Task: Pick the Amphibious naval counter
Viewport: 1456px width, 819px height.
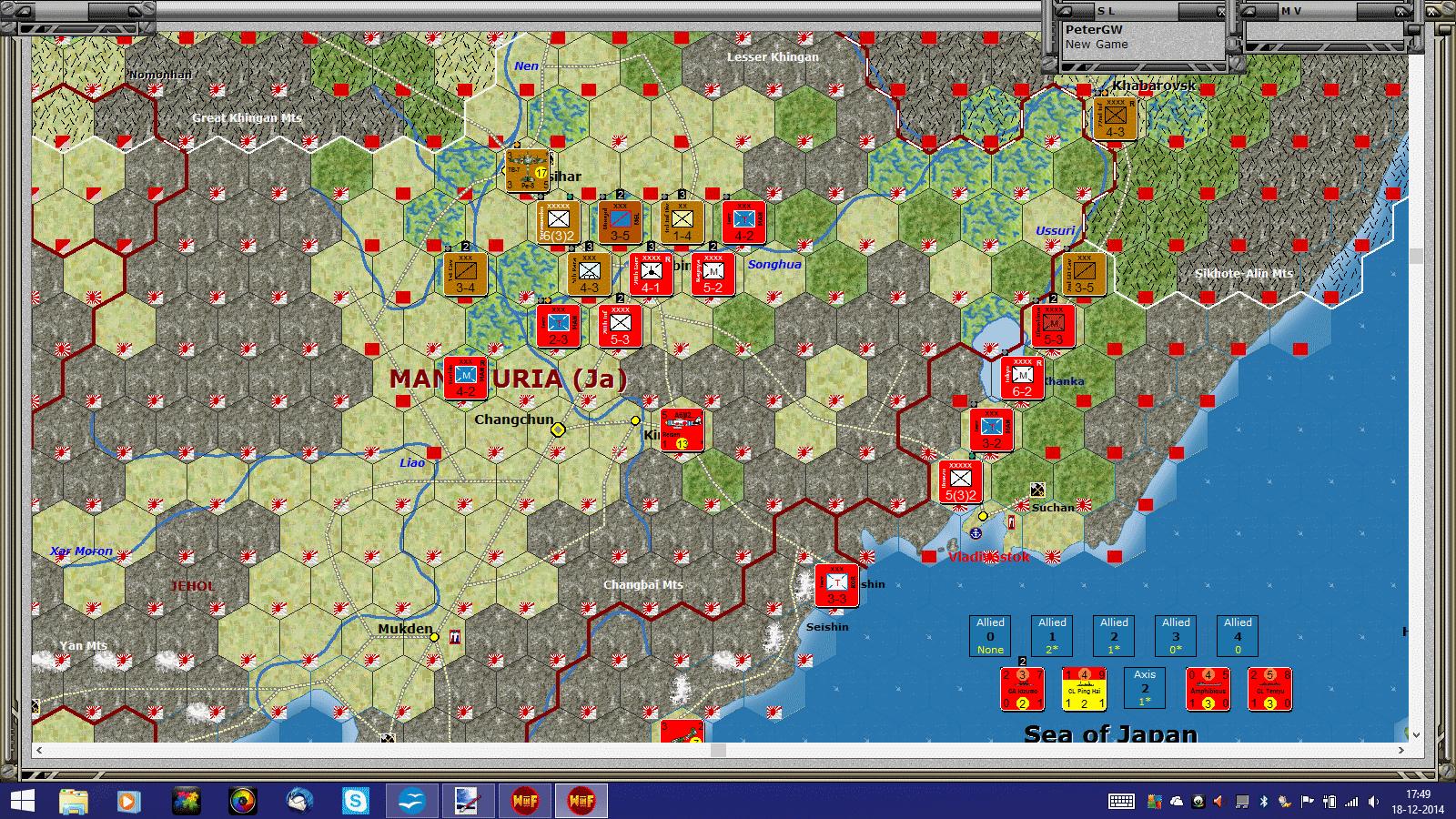Action: (1208, 690)
